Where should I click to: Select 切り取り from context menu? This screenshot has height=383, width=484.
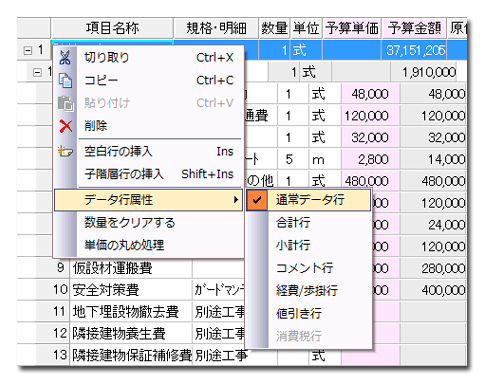(148, 58)
